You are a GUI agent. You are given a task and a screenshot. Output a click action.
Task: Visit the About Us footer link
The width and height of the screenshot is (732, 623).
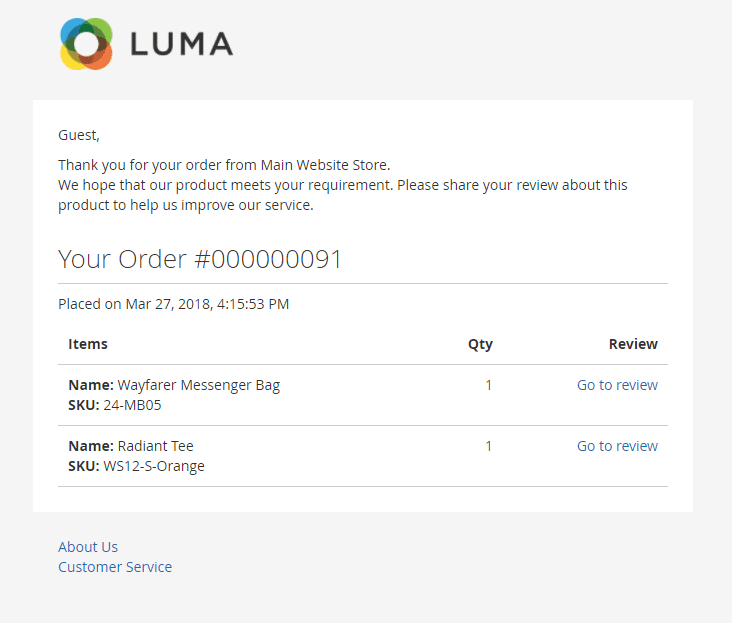pyautogui.click(x=88, y=547)
